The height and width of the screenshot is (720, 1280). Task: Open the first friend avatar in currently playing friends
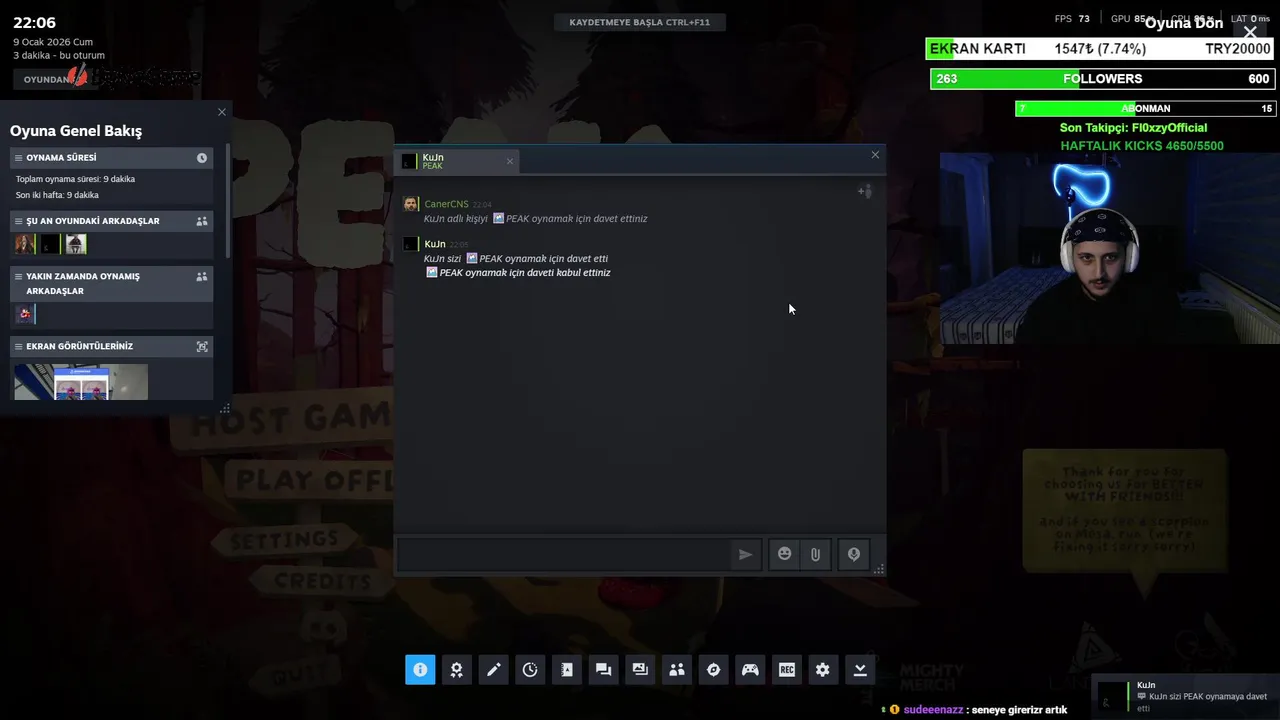click(x=25, y=244)
